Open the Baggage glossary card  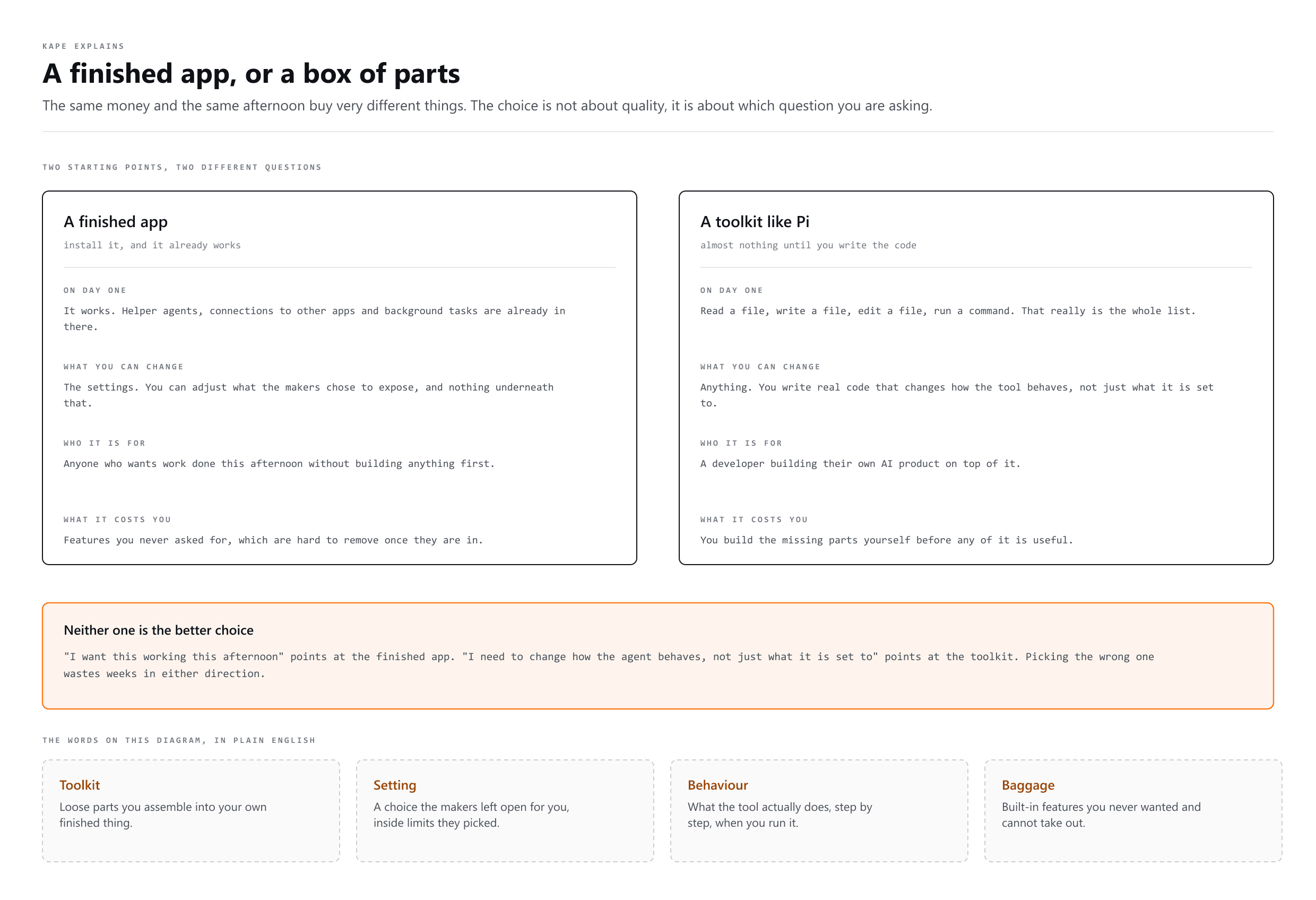click(1132, 810)
